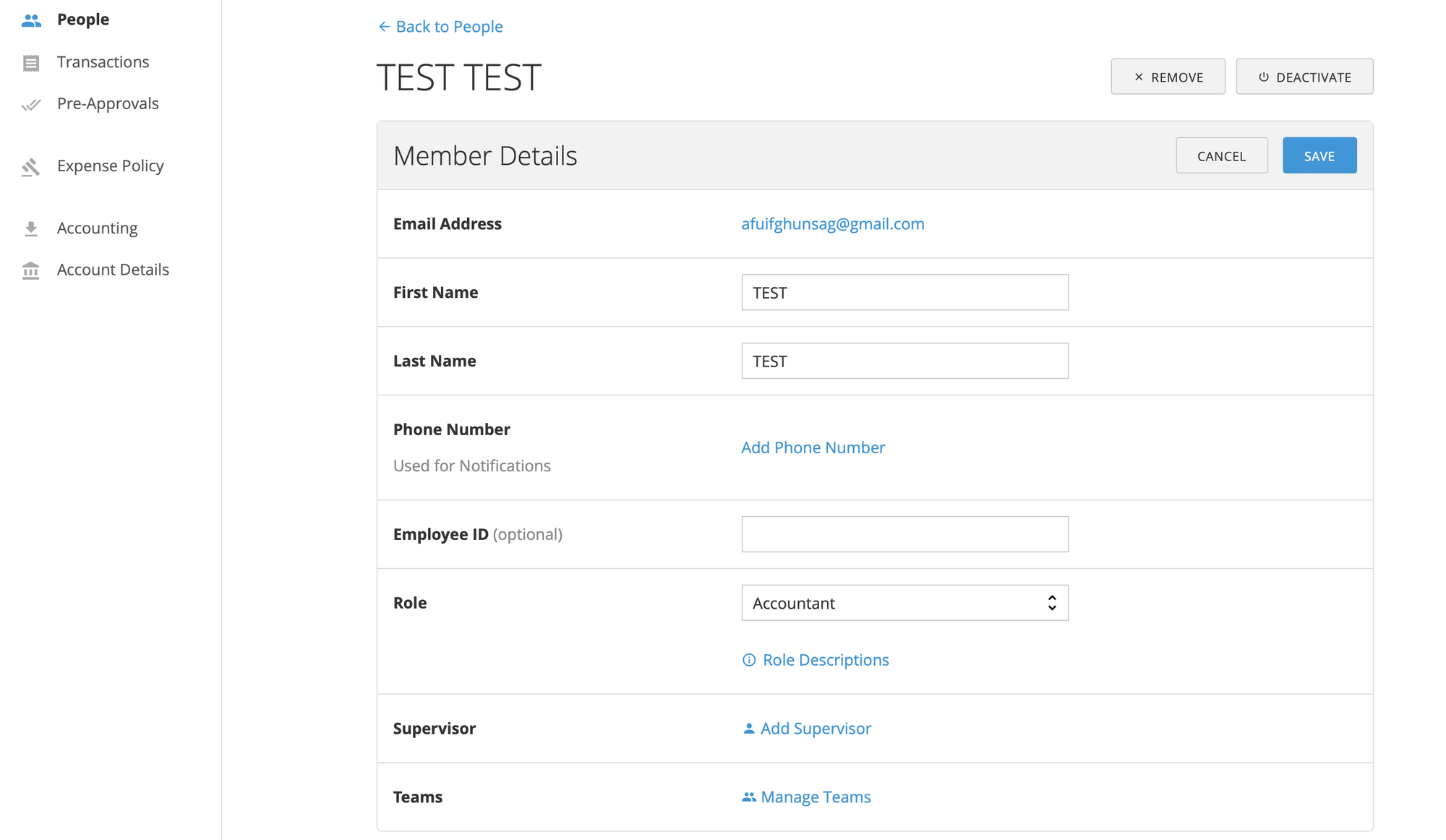The image size is (1446, 840).
Task: Open the Transactions section
Action: [103, 62]
